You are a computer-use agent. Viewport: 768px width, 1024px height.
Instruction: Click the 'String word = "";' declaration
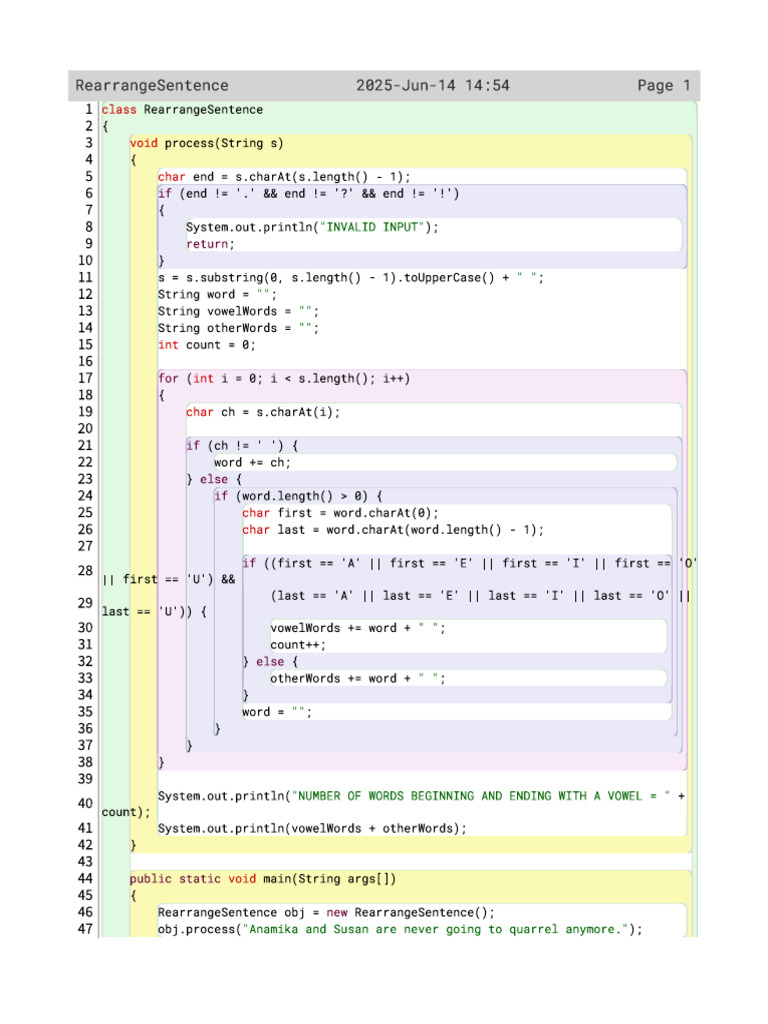217,295
